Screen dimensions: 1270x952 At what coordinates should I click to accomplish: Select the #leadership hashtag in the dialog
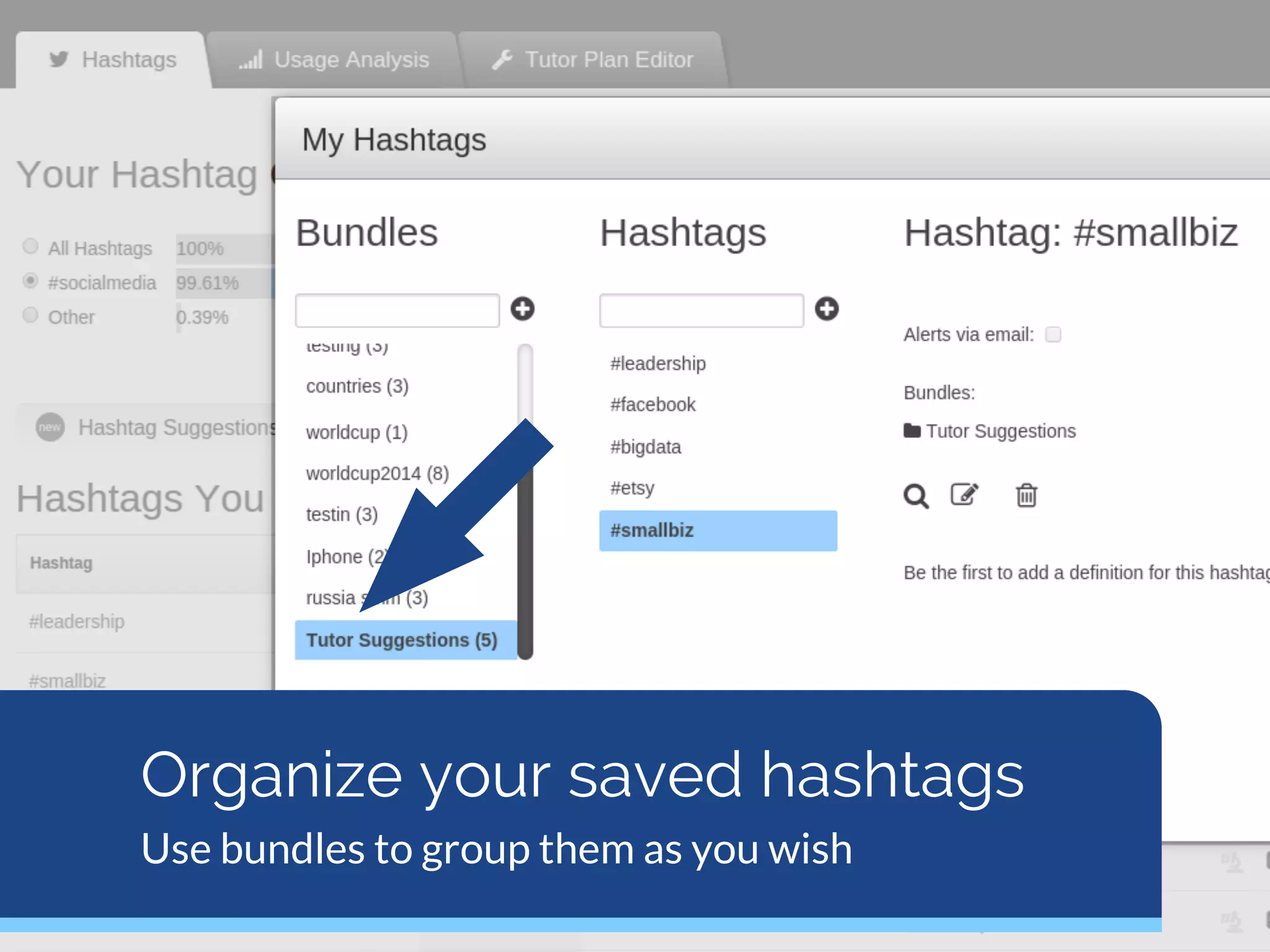(x=658, y=363)
